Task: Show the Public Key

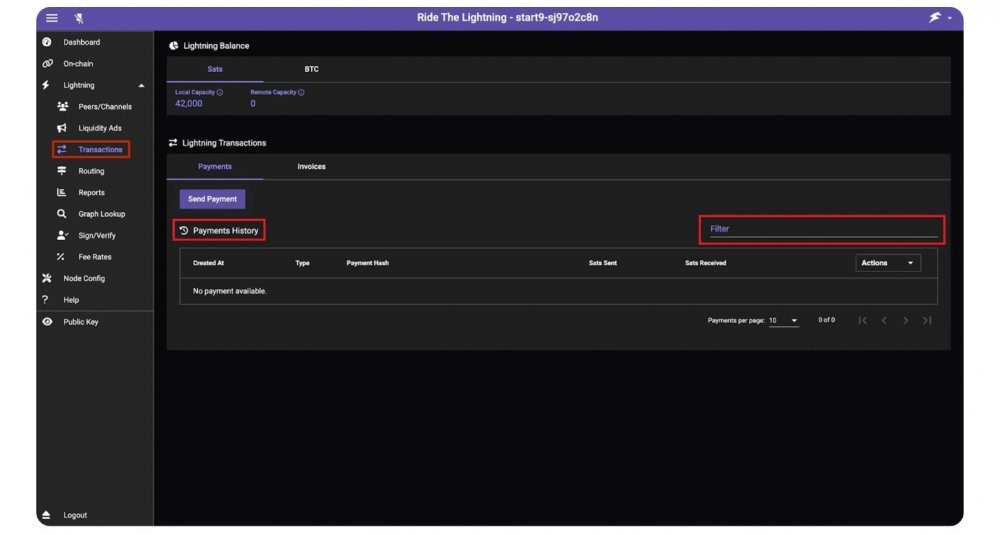Action: (x=81, y=322)
